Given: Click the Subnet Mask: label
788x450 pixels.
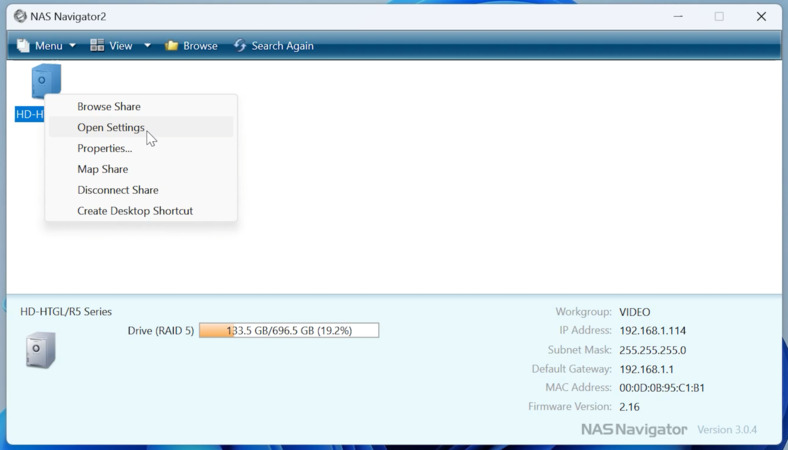Looking at the screenshot, I should coord(579,350).
